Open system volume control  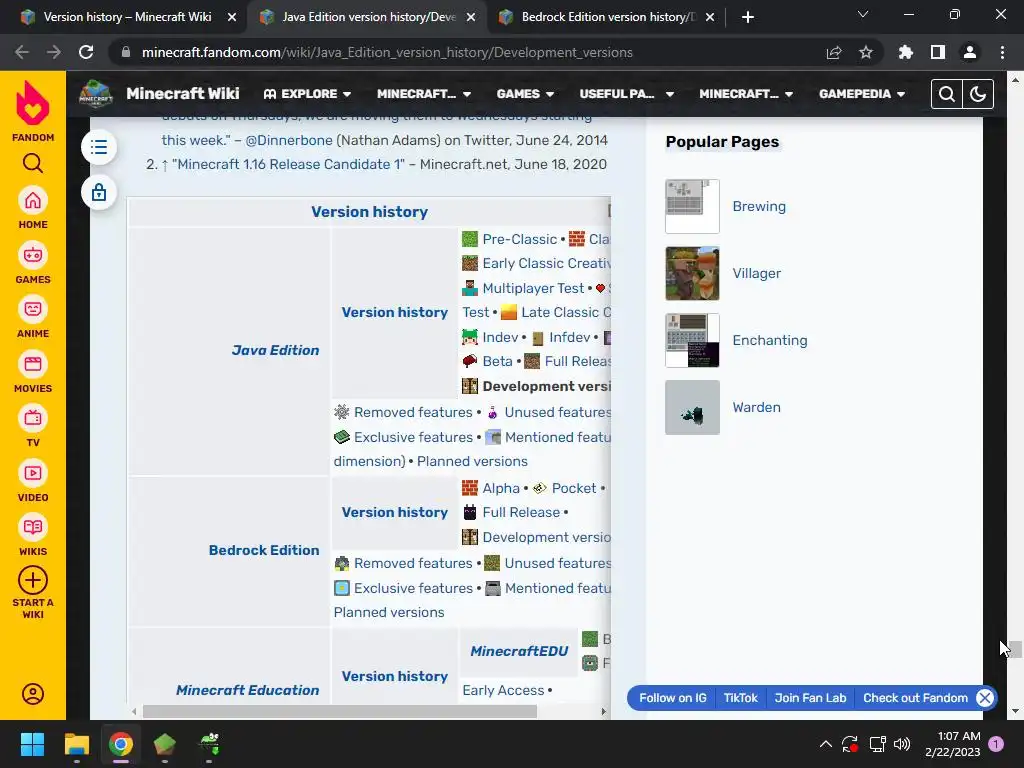(902, 744)
